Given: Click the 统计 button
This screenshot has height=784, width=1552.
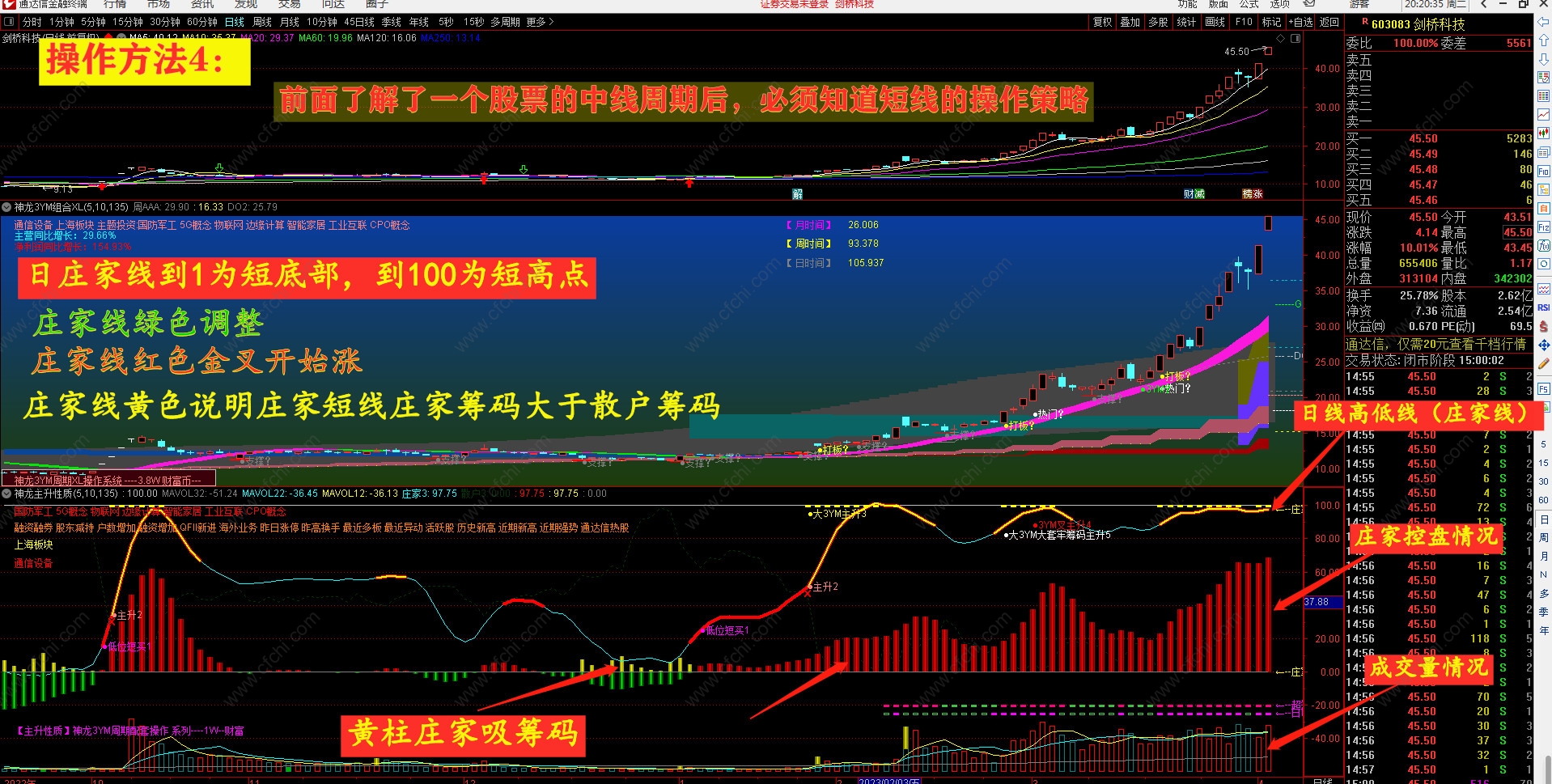Looking at the screenshot, I should click(x=1186, y=22).
